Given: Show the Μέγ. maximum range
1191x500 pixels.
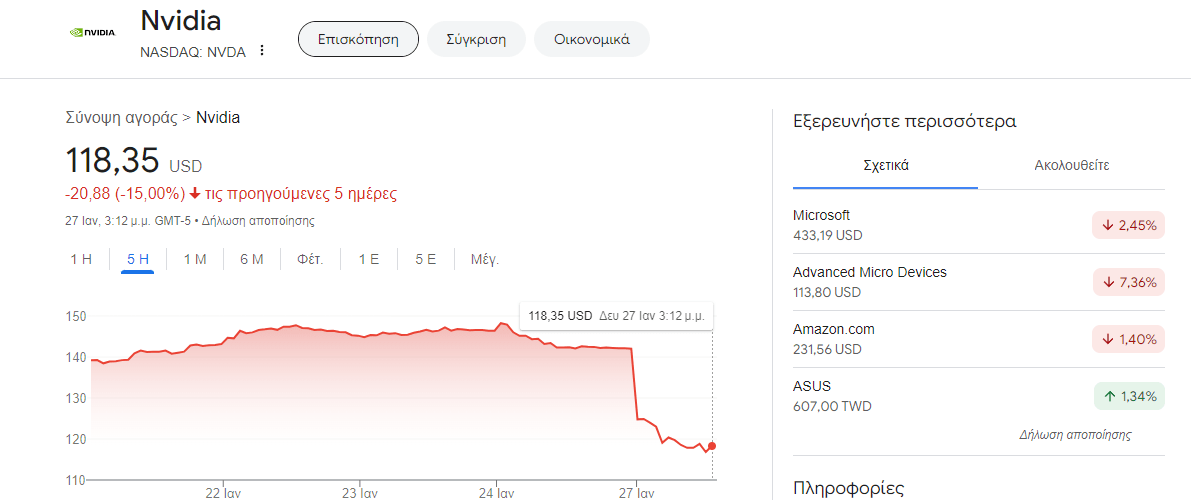Looking at the screenshot, I should click(484, 260).
